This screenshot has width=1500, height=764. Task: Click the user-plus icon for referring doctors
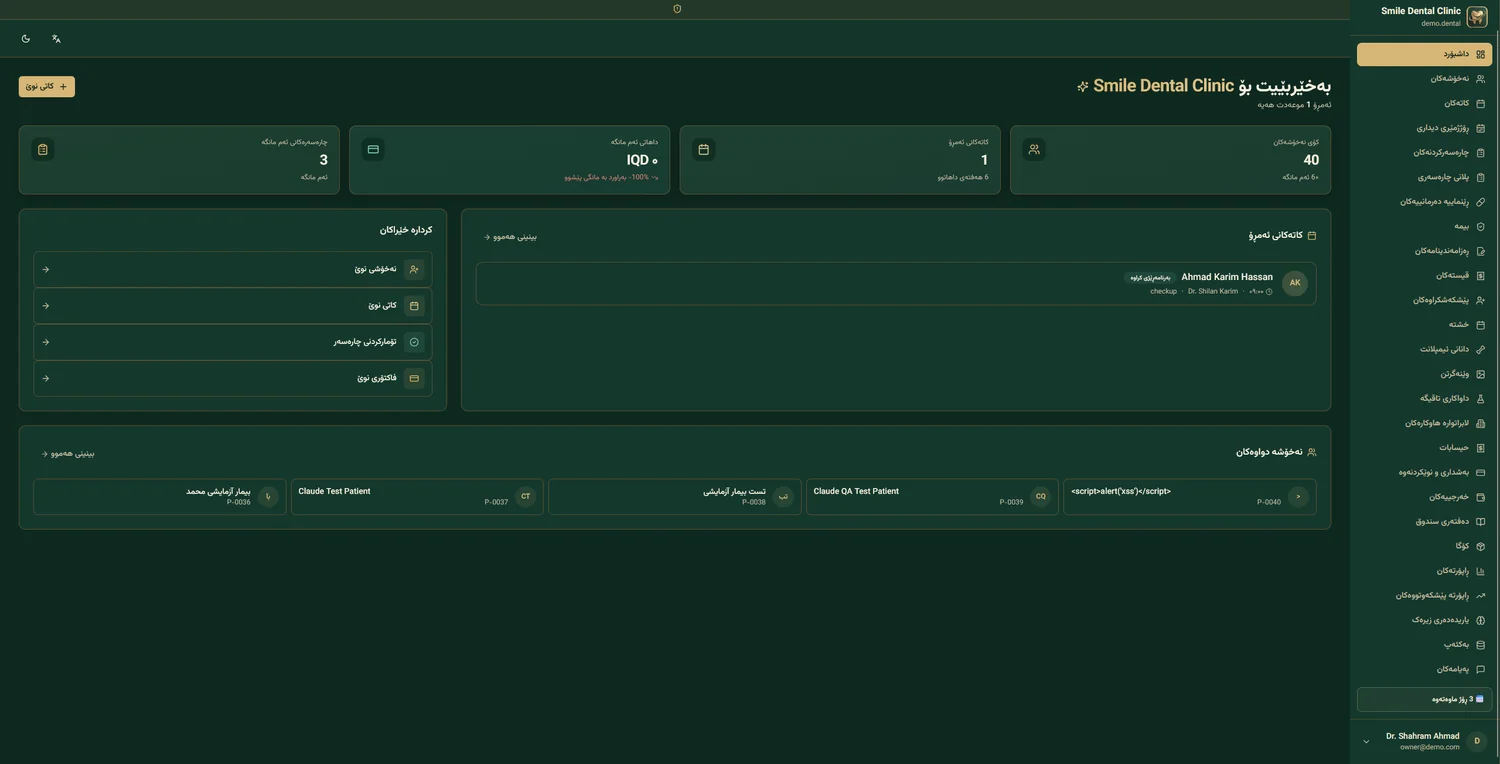[1481, 300]
